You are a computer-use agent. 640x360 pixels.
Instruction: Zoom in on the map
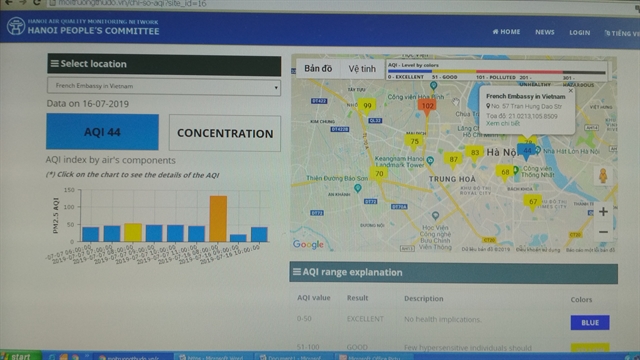603,211
